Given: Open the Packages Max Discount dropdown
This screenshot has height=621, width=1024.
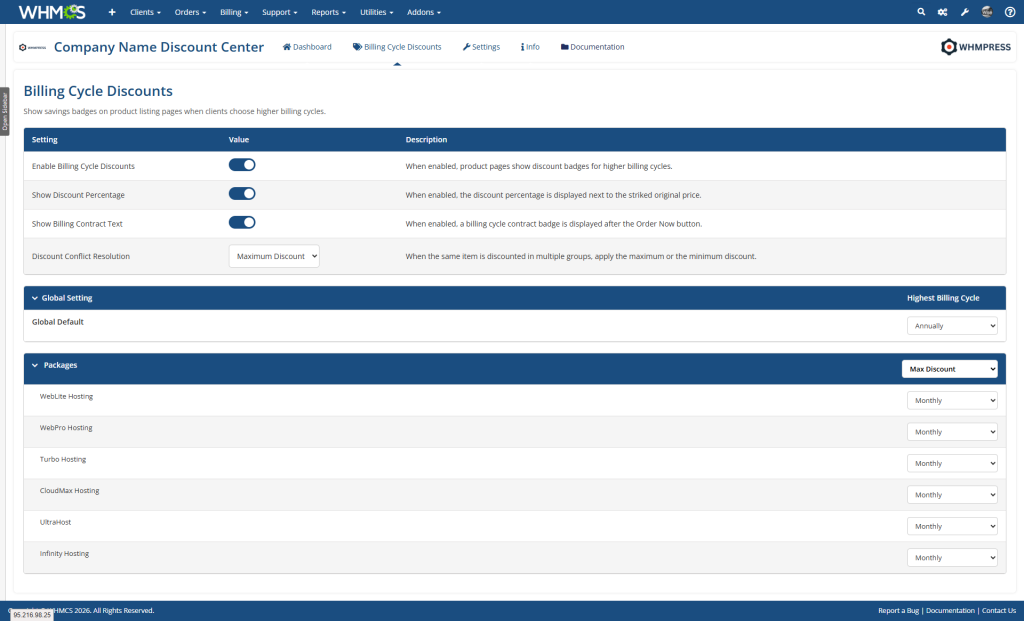Looking at the screenshot, I should coord(950,369).
